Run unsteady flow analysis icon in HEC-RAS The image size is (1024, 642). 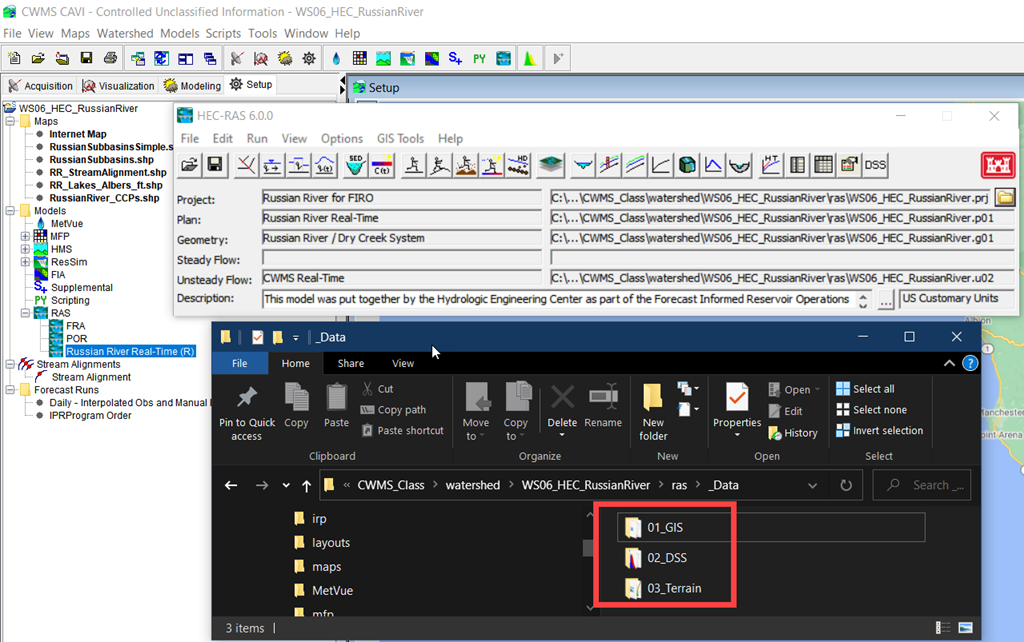(x=440, y=165)
